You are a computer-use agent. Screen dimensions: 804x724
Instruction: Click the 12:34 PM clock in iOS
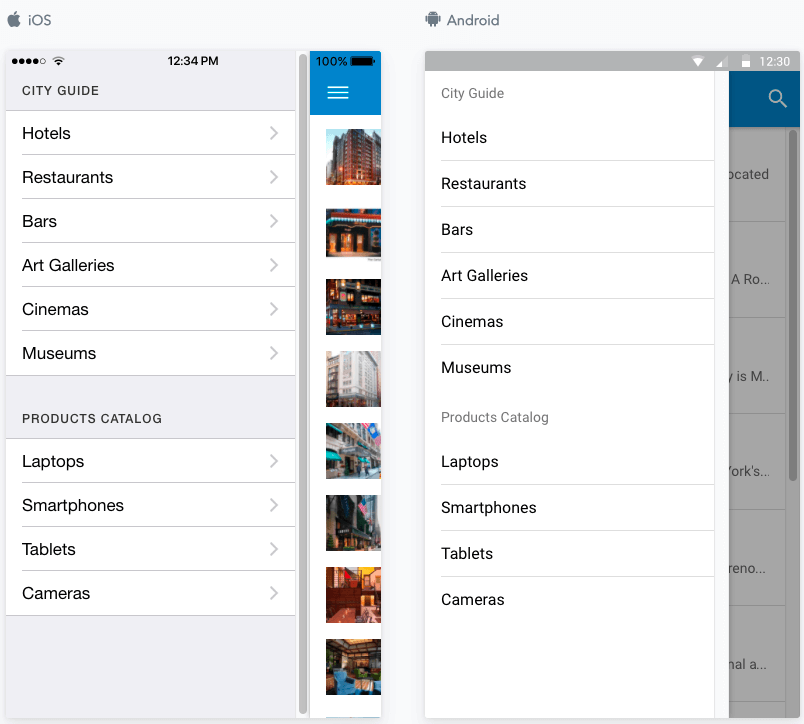coord(193,61)
